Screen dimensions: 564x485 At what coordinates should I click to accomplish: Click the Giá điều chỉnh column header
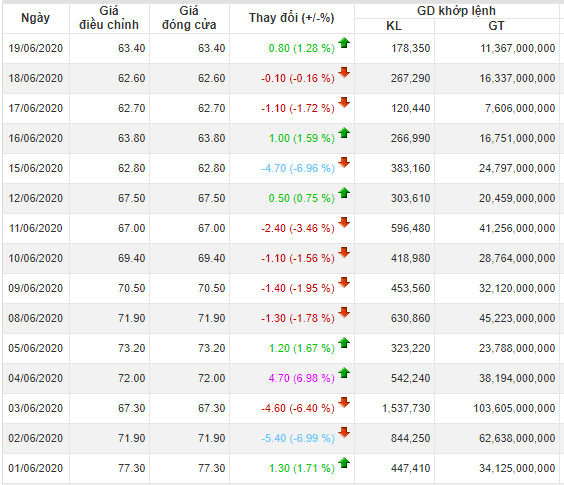point(109,18)
